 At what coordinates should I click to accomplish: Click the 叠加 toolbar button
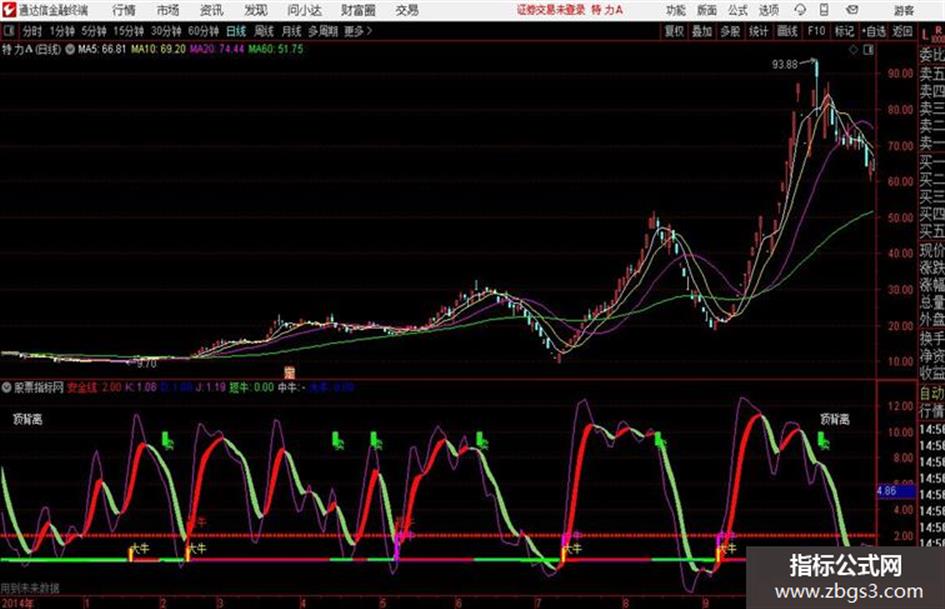(x=702, y=31)
